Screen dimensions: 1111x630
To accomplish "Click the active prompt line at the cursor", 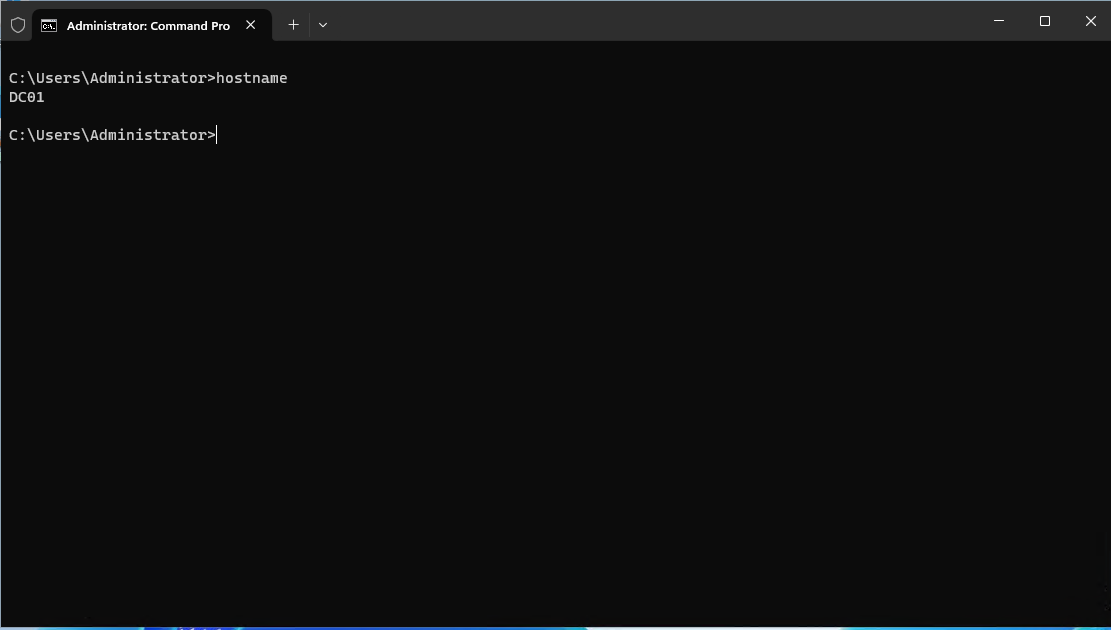I will pyautogui.click(x=112, y=135).
